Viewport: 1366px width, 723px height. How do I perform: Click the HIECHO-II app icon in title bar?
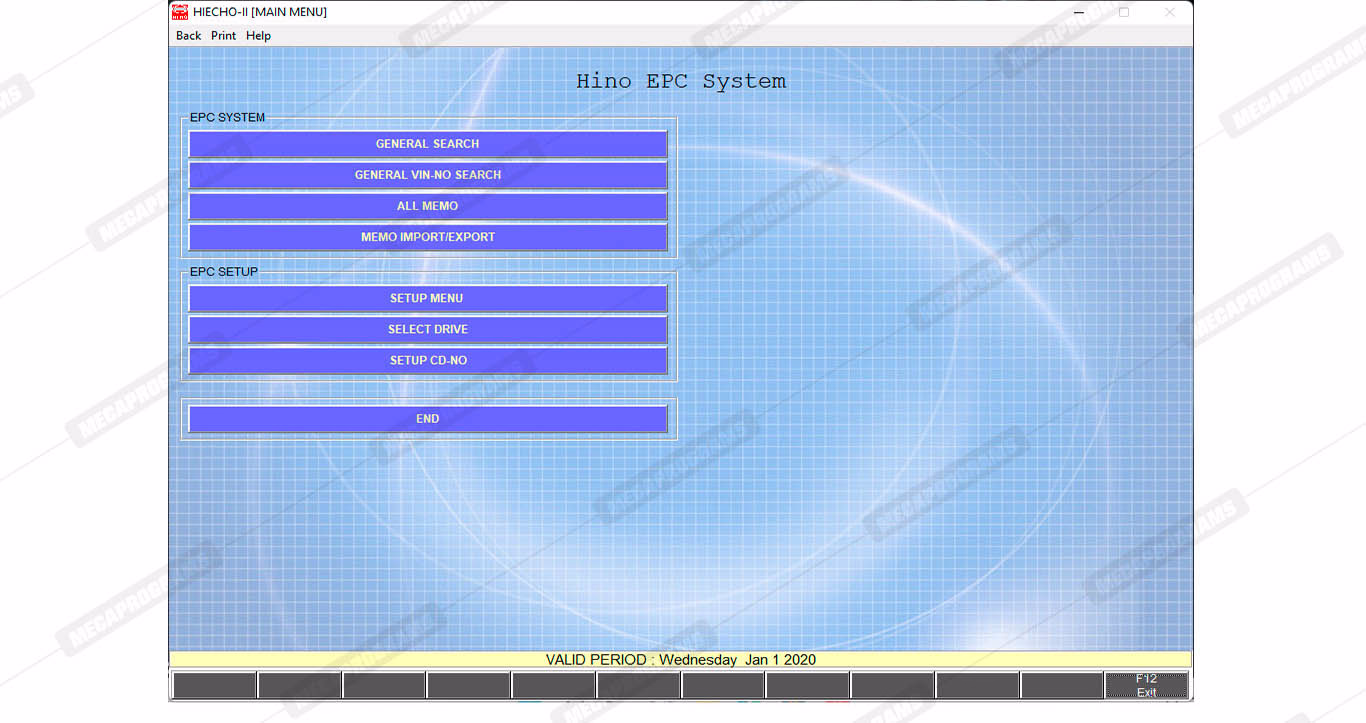pyautogui.click(x=180, y=12)
